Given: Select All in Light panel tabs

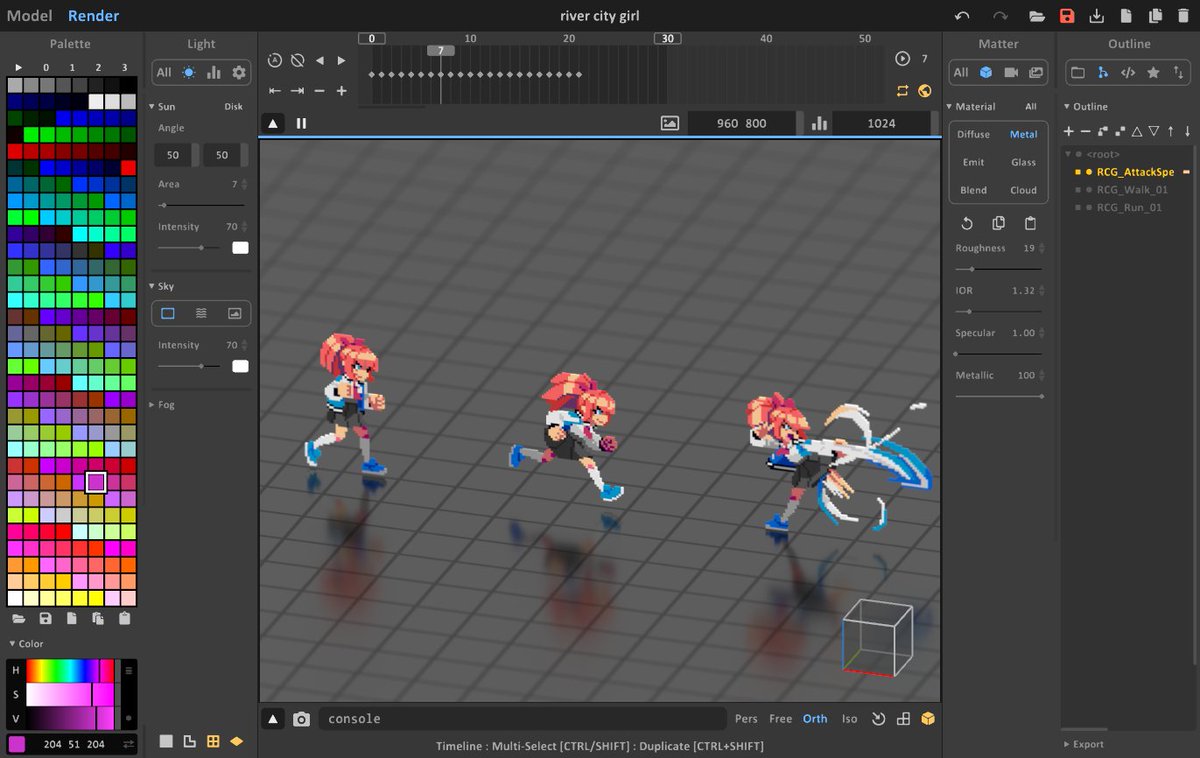Looking at the screenshot, I should click(164, 72).
